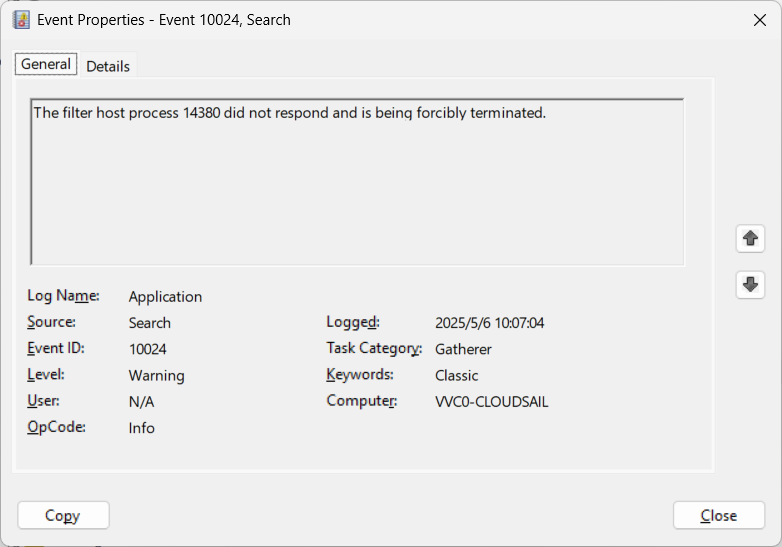Click the User label

43,401
